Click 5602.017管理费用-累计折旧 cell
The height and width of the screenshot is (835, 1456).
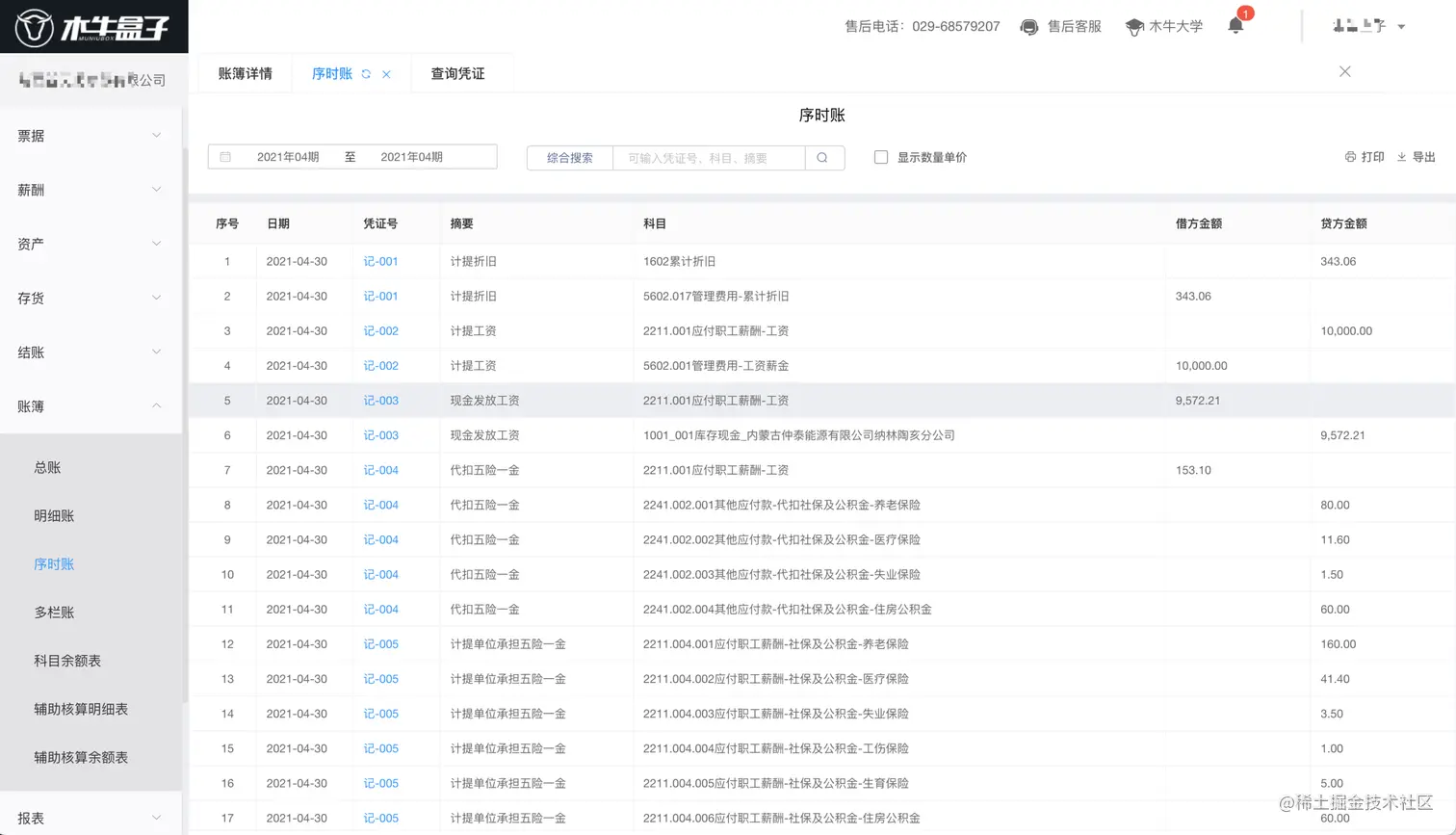click(x=715, y=296)
